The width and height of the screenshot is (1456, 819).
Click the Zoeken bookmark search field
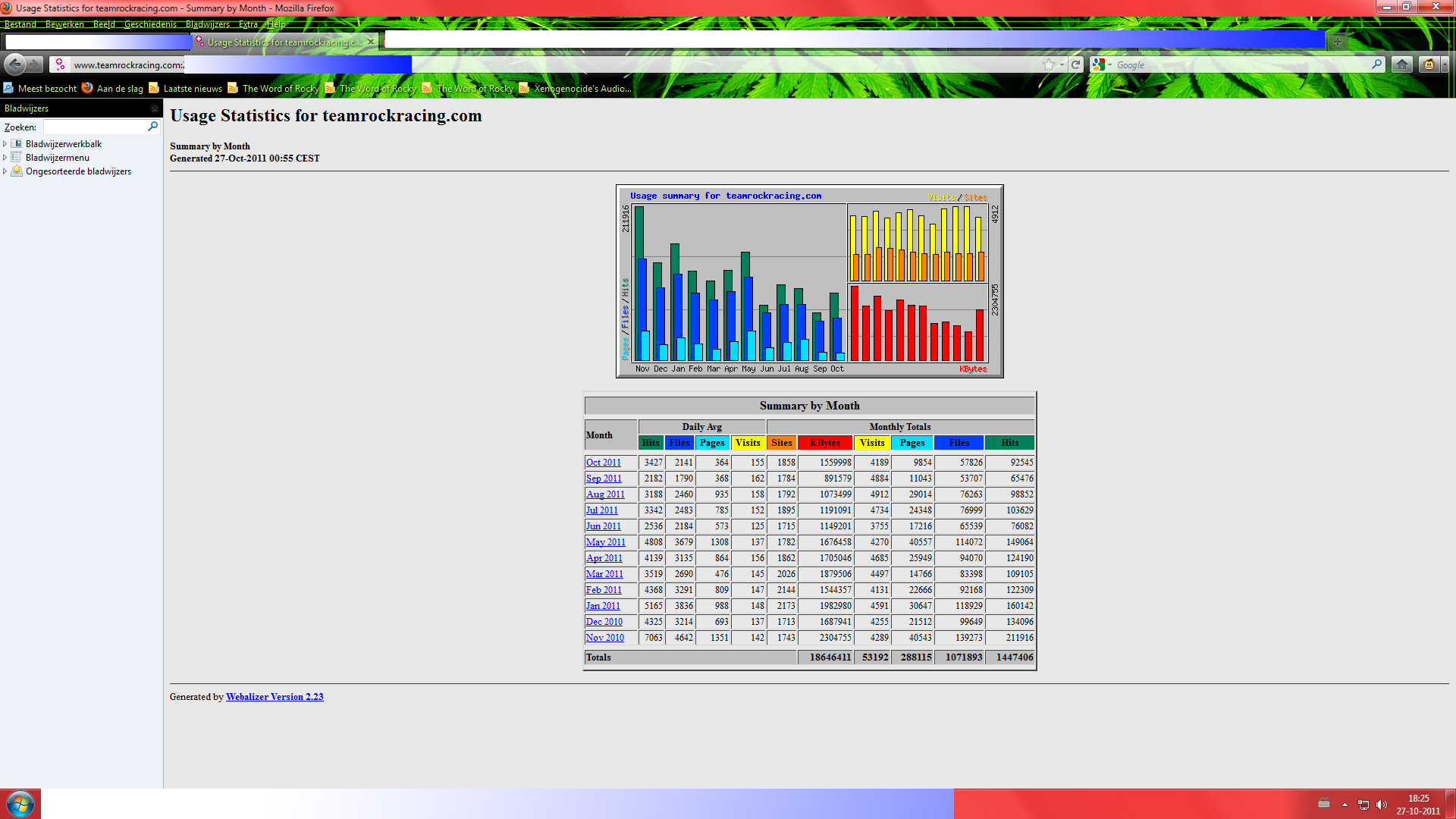95,127
